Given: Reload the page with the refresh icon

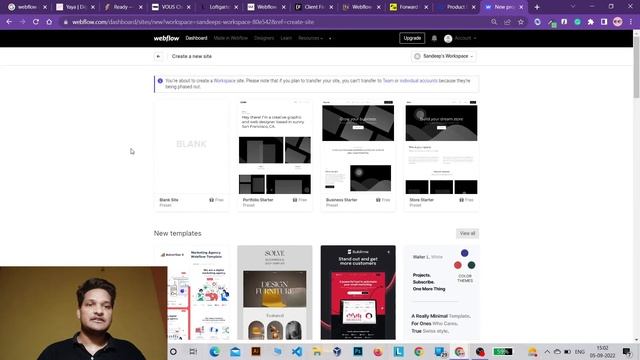Looking at the screenshot, I should pyautogui.click(x=36, y=22).
